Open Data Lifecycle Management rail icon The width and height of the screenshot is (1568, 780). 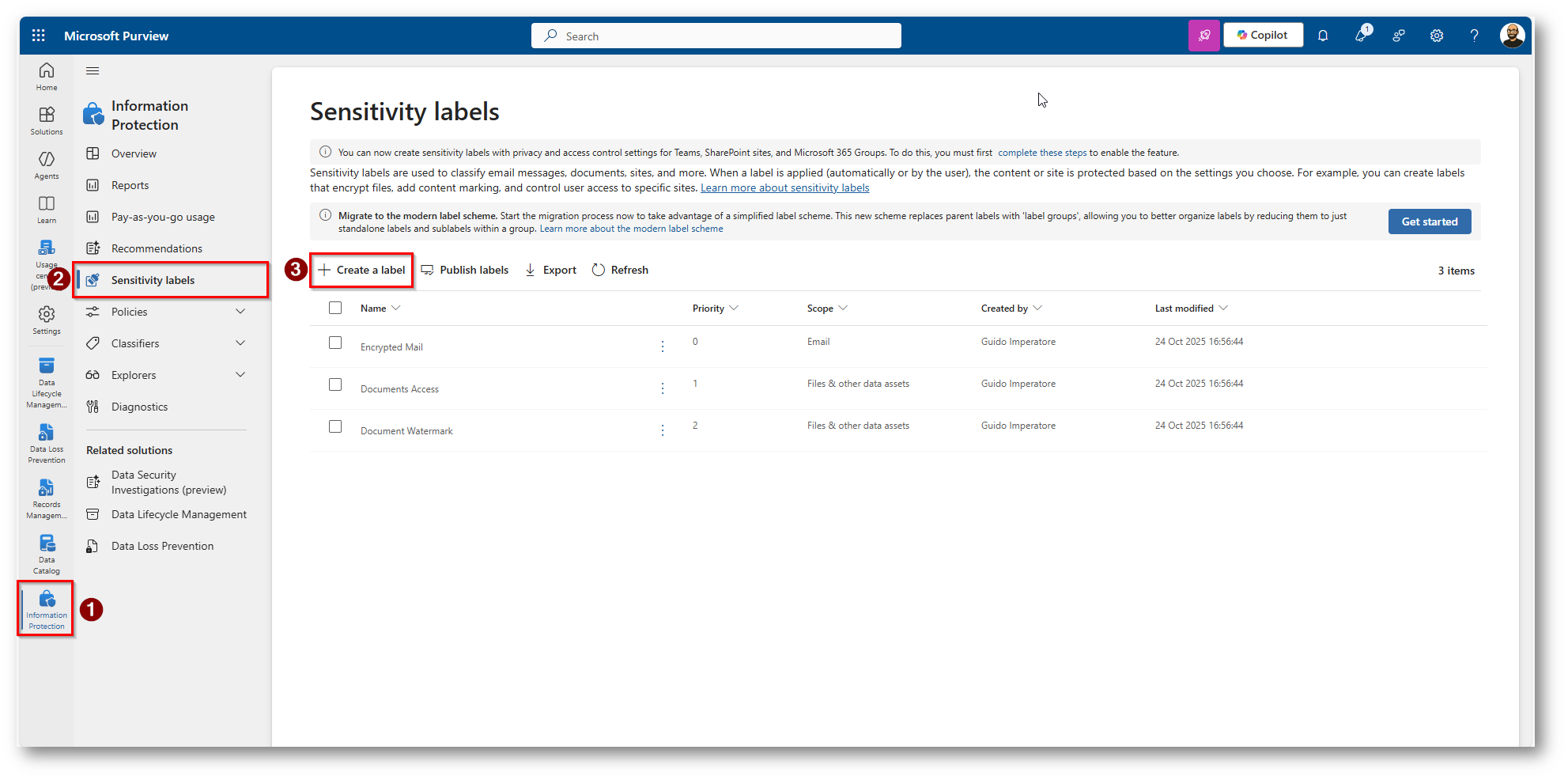coord(47,383)
